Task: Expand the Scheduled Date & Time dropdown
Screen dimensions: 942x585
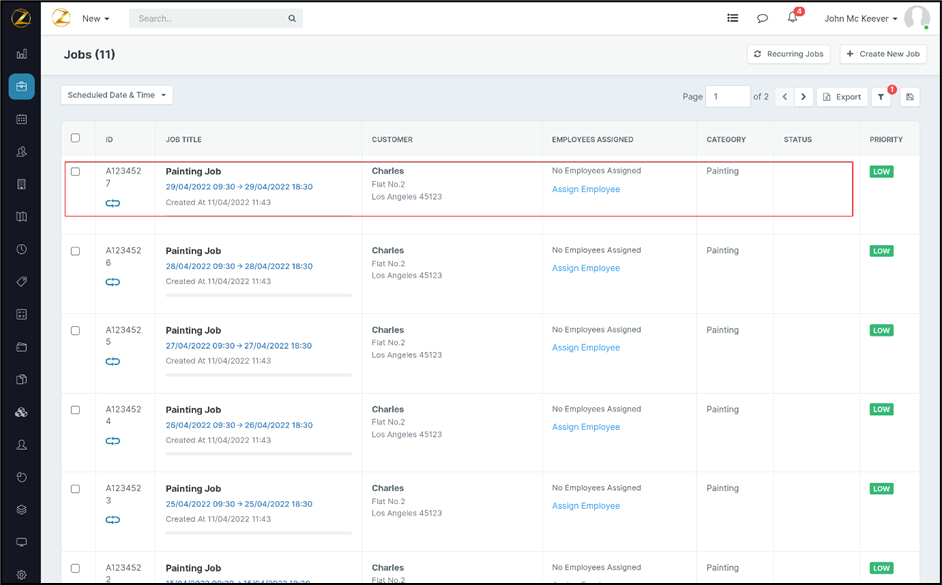Action: click(116, 95)
